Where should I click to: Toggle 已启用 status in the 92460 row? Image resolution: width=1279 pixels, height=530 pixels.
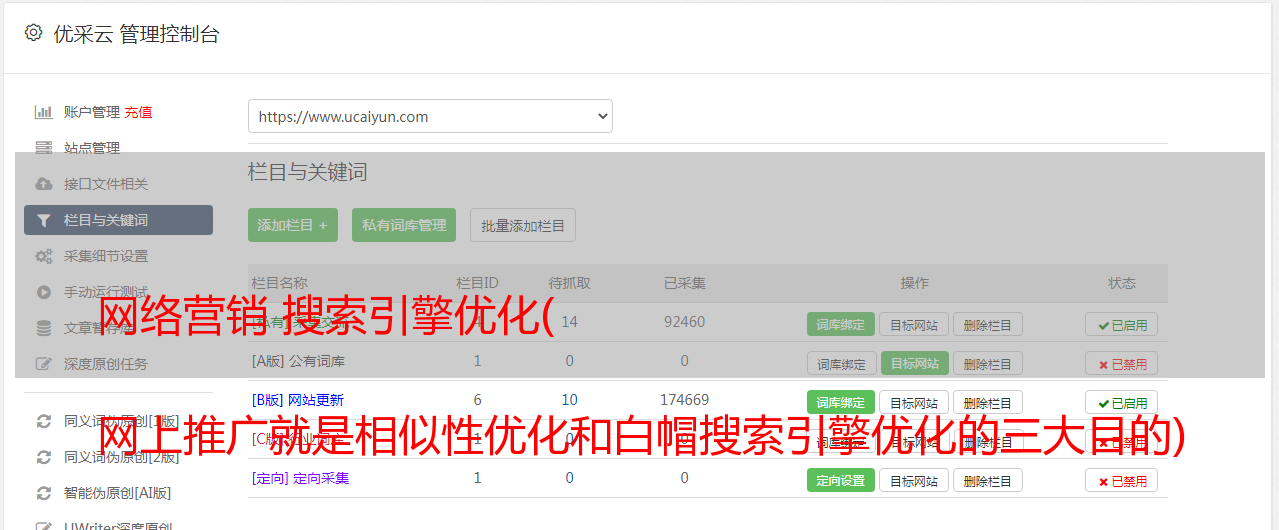(x=1122, y=324)
